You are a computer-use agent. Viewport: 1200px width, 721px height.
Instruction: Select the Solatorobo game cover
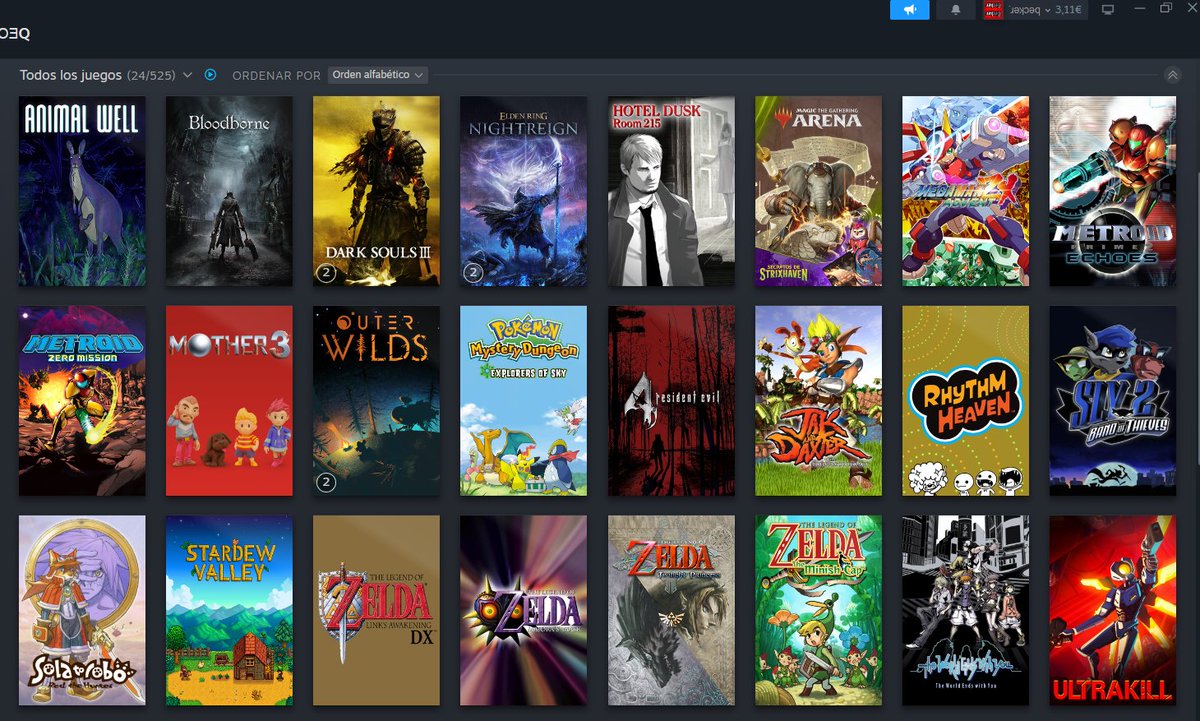(x=82, y=611)
